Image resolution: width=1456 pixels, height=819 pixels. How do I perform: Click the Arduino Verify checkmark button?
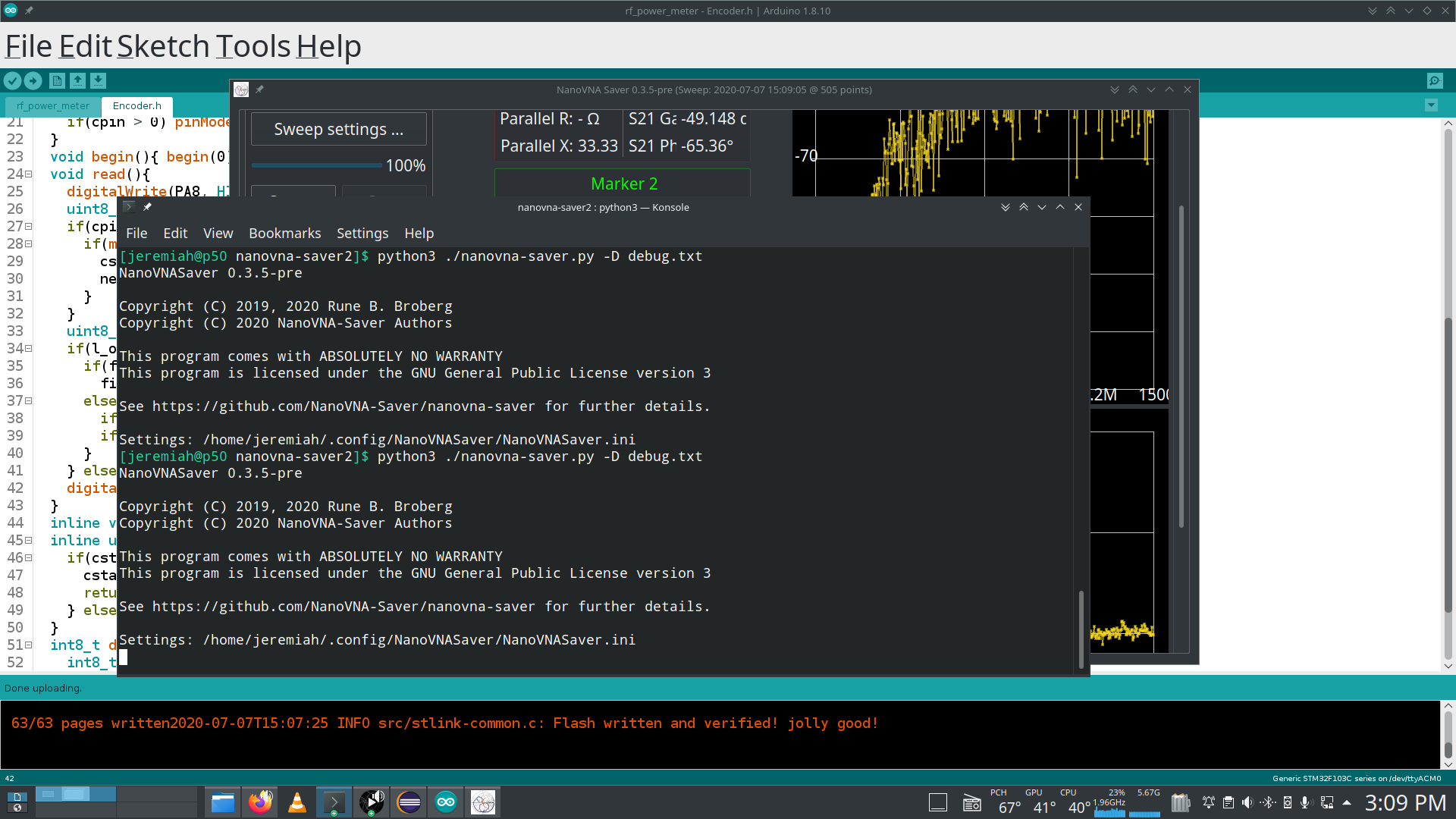pyautogui.click(x=12, y=80)
